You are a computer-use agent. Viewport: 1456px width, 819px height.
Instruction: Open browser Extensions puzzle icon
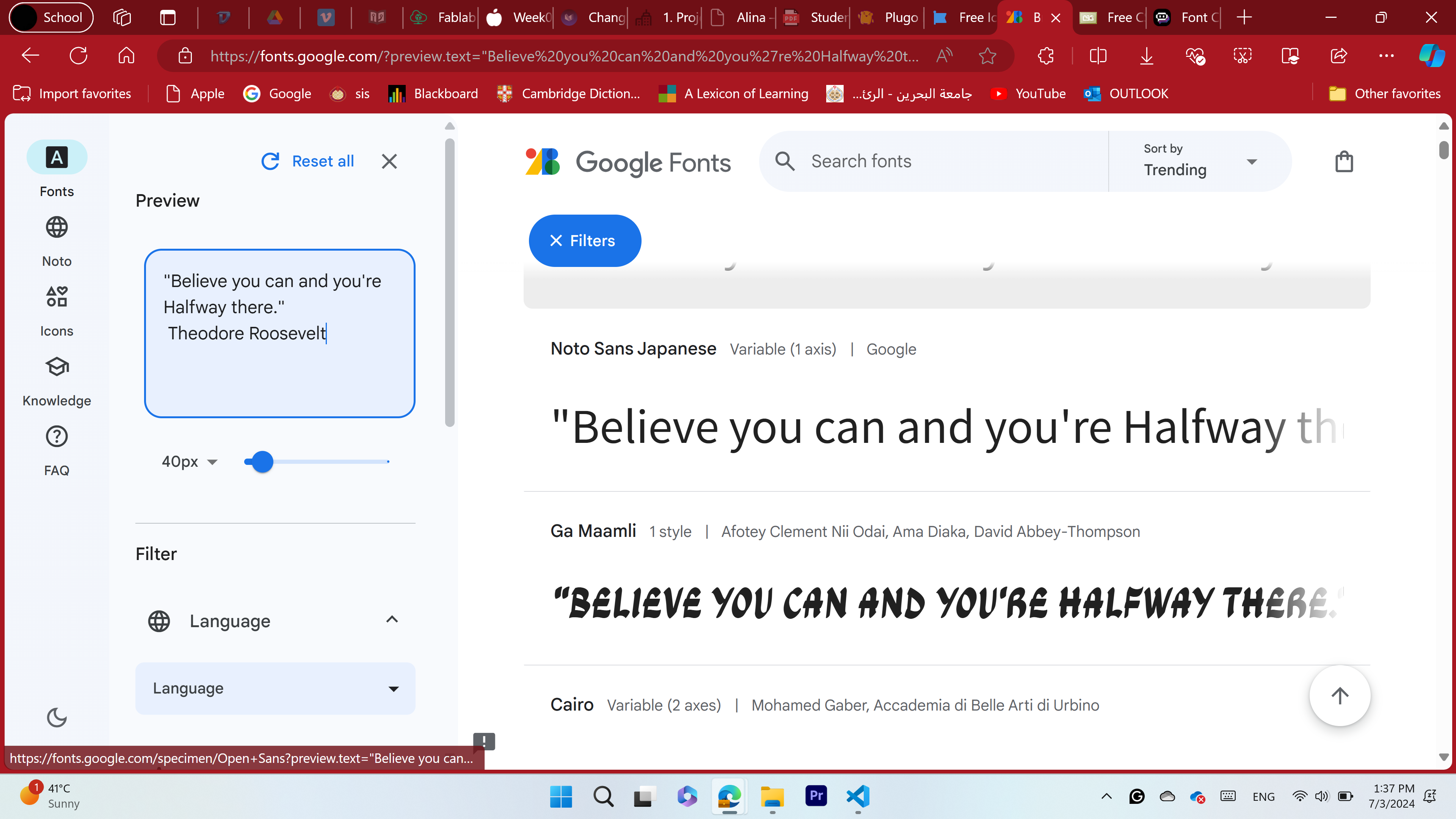point(1046,55)
